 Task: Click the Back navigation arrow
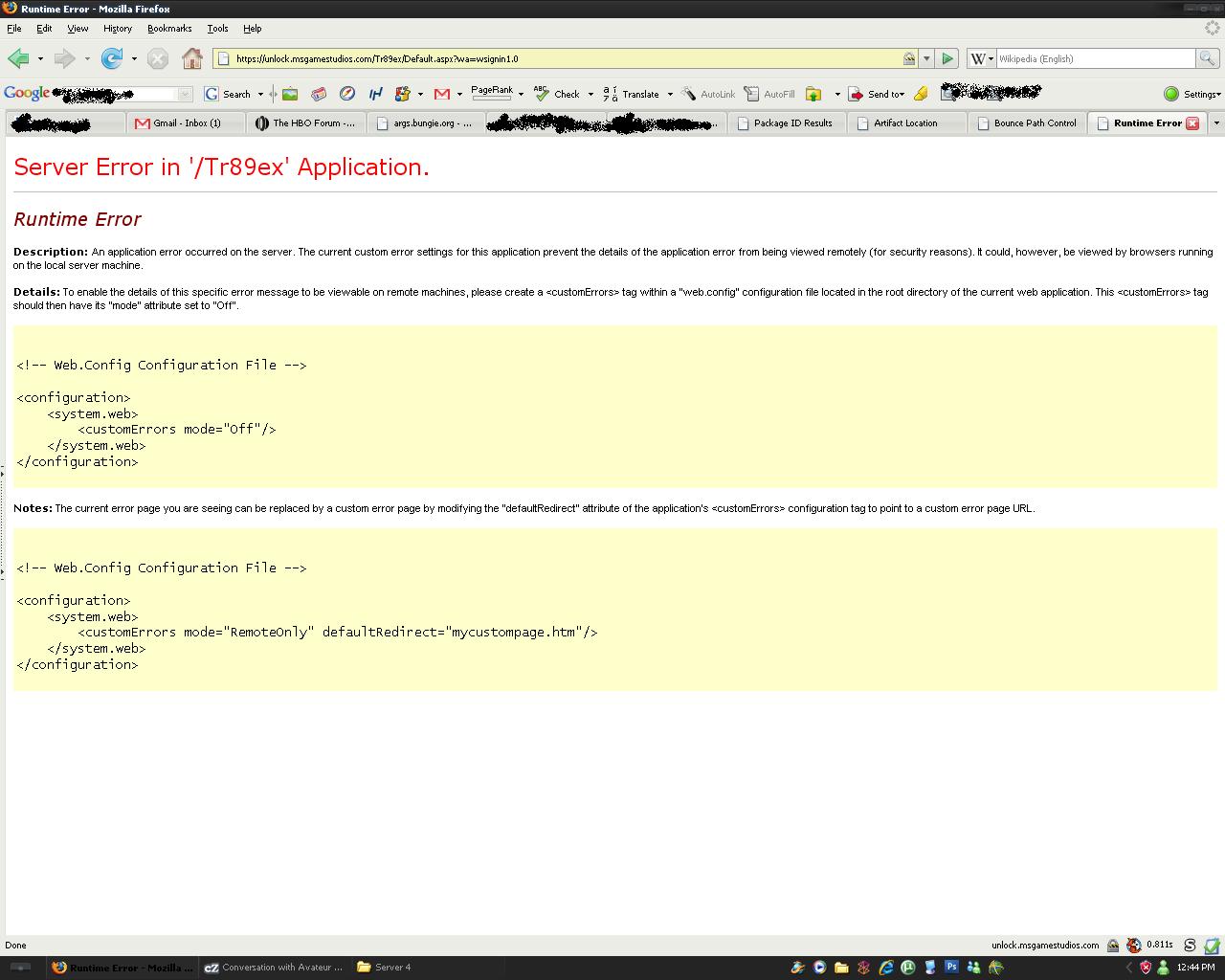[18, 58]
